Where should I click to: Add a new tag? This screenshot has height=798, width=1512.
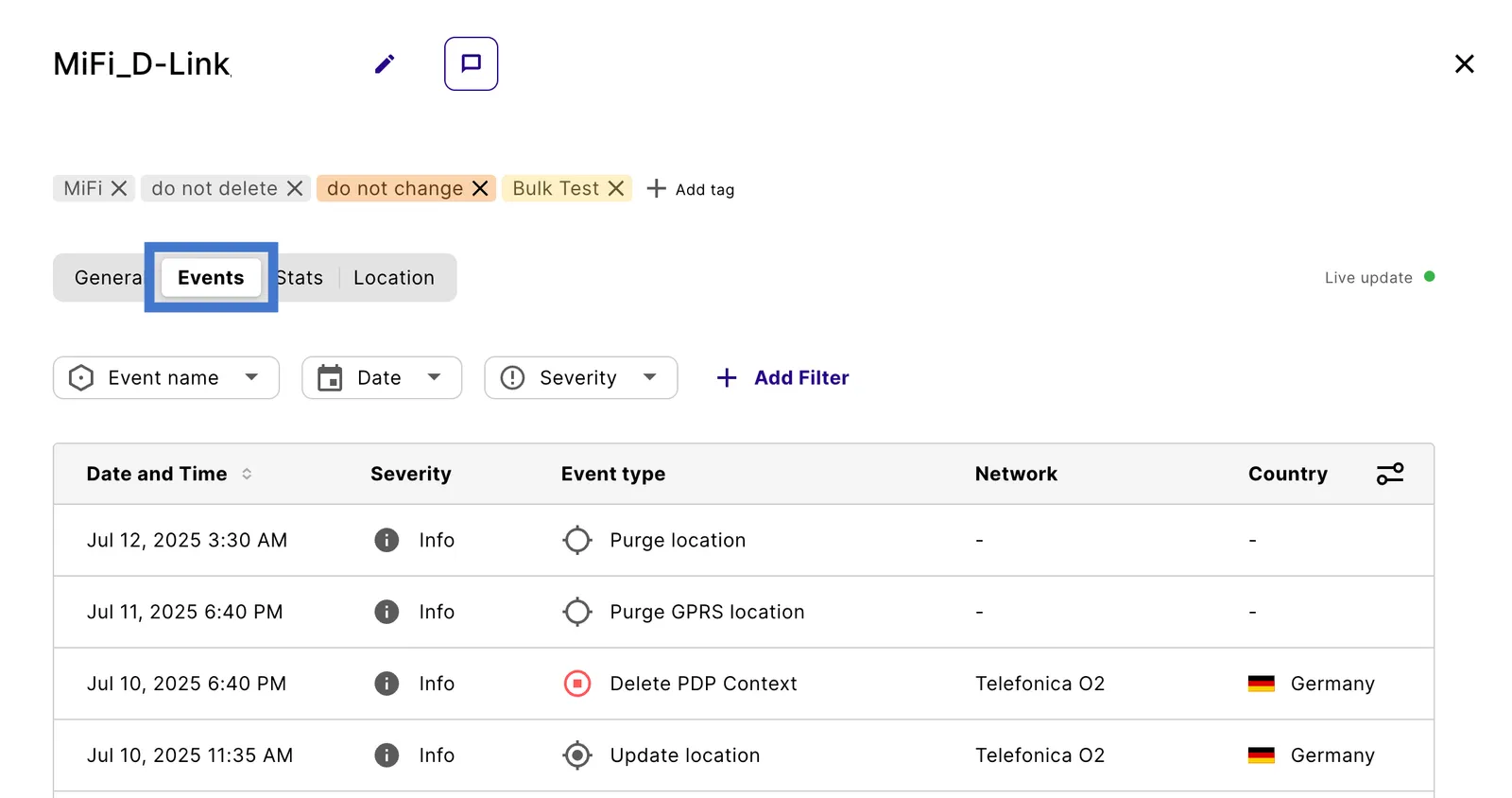point(691,189)
